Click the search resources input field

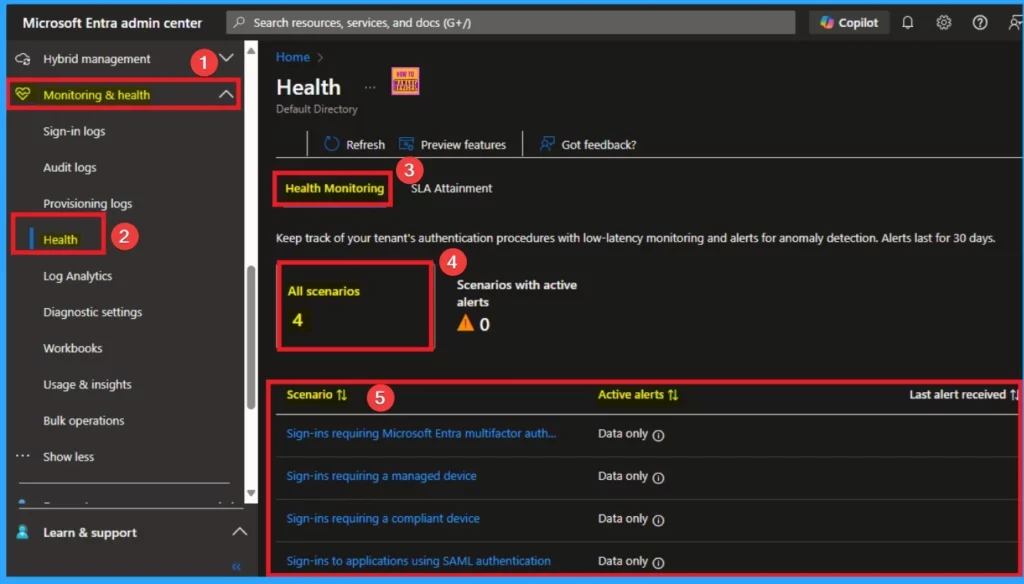tap(511, 23)
